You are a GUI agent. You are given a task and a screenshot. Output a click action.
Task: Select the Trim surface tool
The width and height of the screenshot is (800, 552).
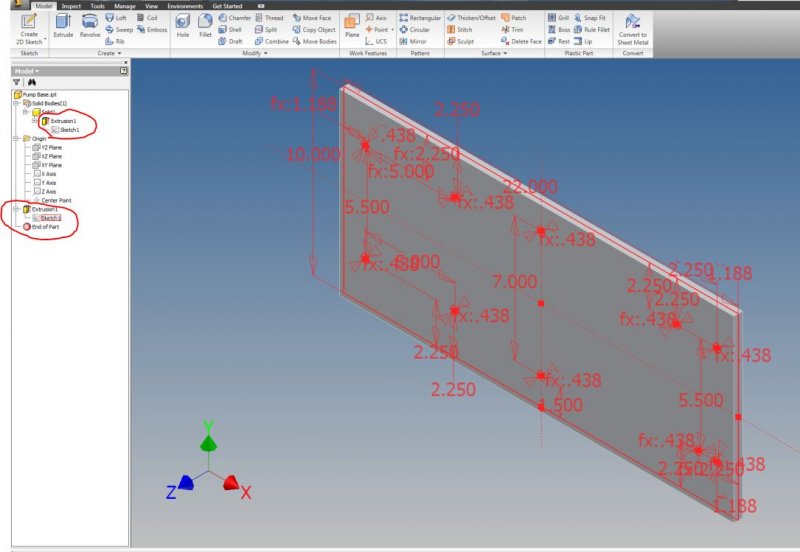pos(512,30)
